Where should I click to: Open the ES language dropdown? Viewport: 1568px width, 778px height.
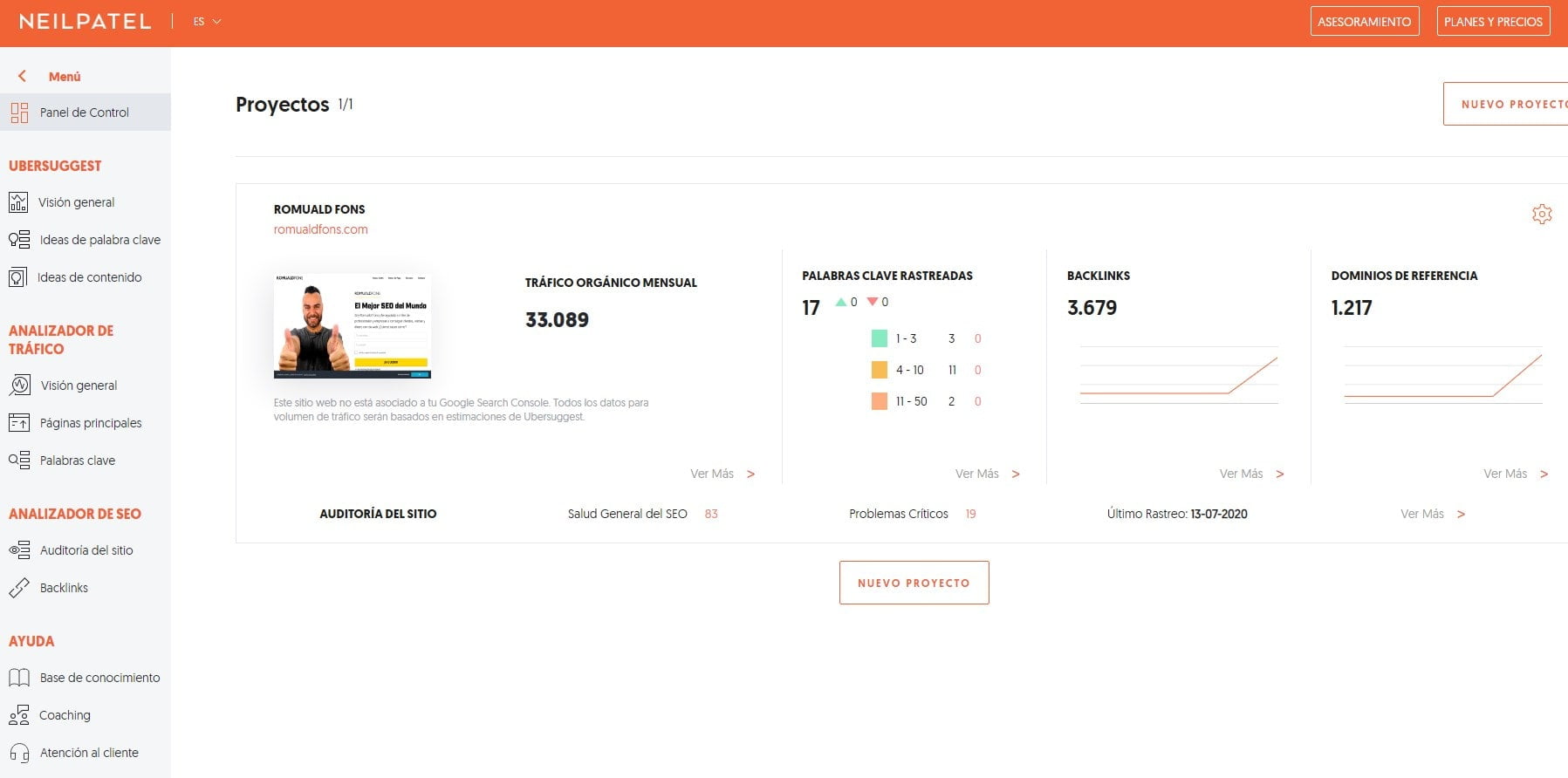[207, 22]
